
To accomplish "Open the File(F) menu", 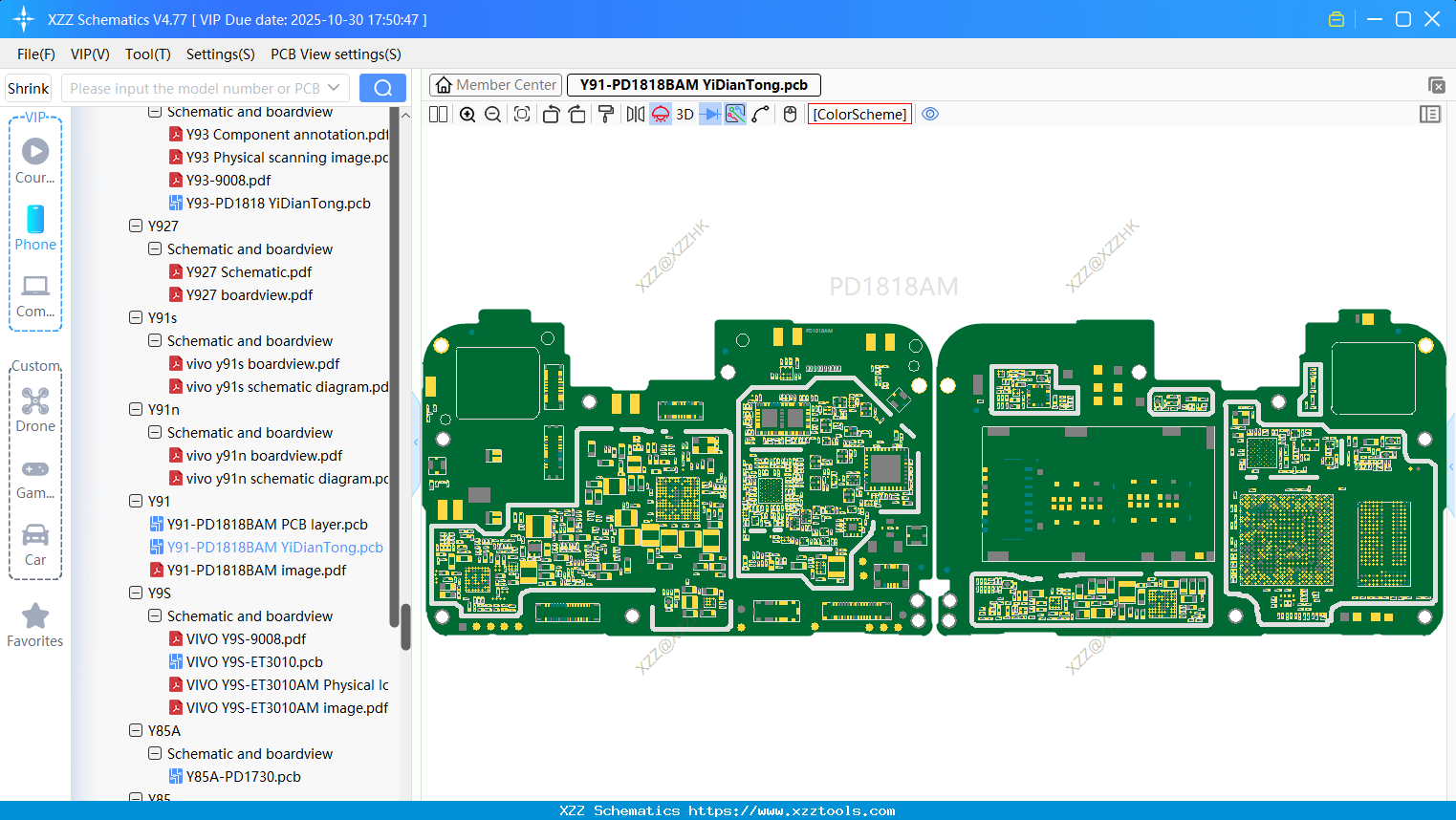I will [x=36, y=54].
